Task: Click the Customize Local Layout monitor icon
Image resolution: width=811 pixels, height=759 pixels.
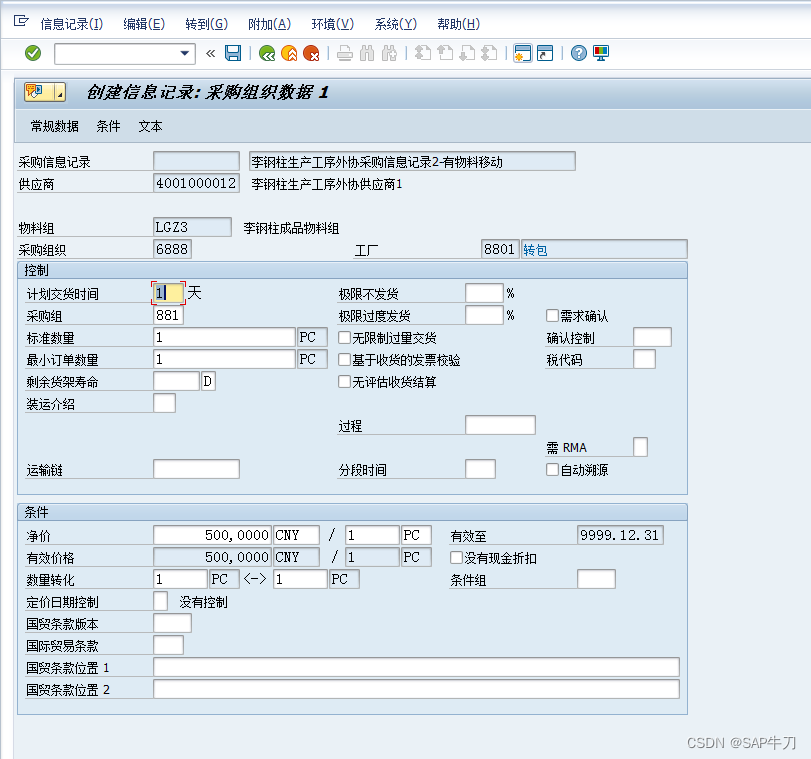Action: click(601, 53)
